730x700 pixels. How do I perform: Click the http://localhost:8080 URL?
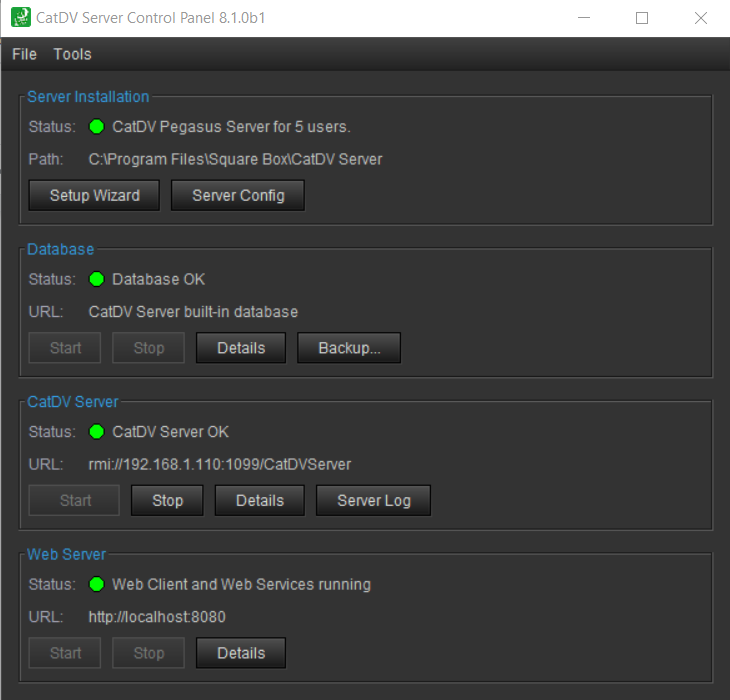pos(157,617)
